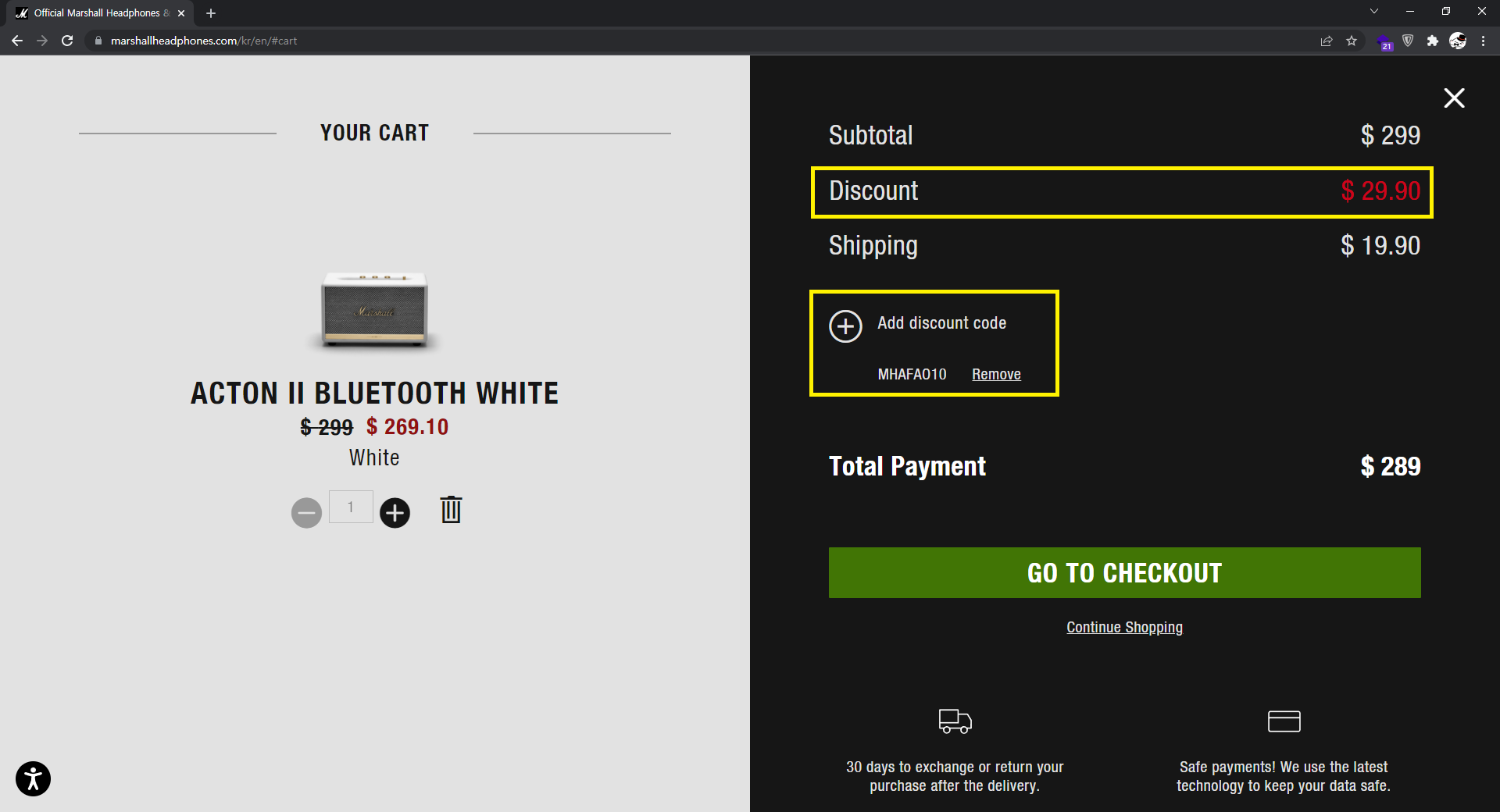Click the struck-through price $ 299
Screen dimensions: 1500x812
327,427
